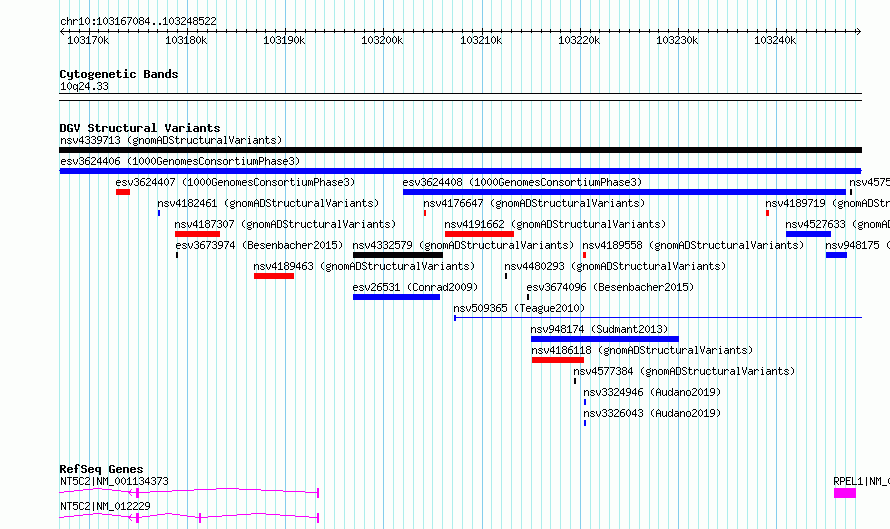Click the nsv4189719 label
Image resolution: width=890 pixels, height=529 pixels.
[x=828, y=203]
